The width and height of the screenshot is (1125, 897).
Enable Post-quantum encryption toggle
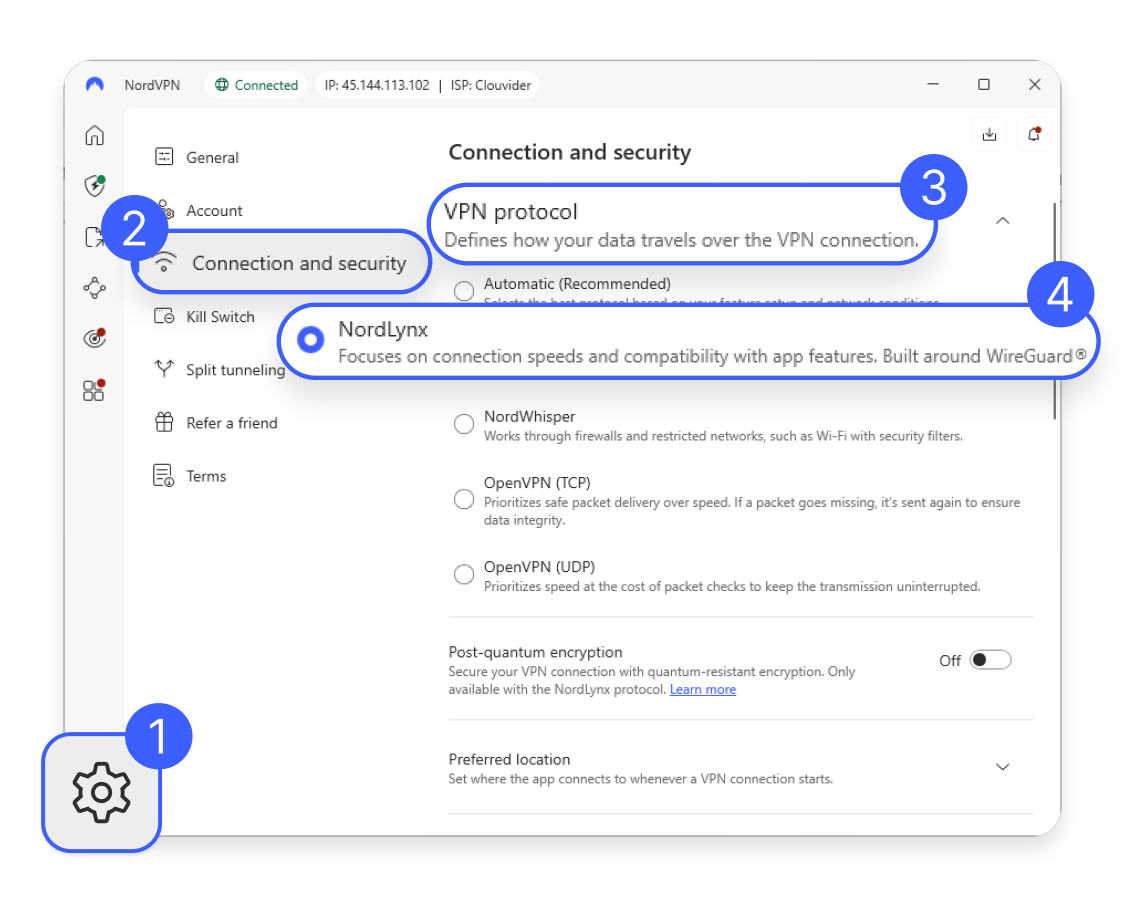pos(991,659)
